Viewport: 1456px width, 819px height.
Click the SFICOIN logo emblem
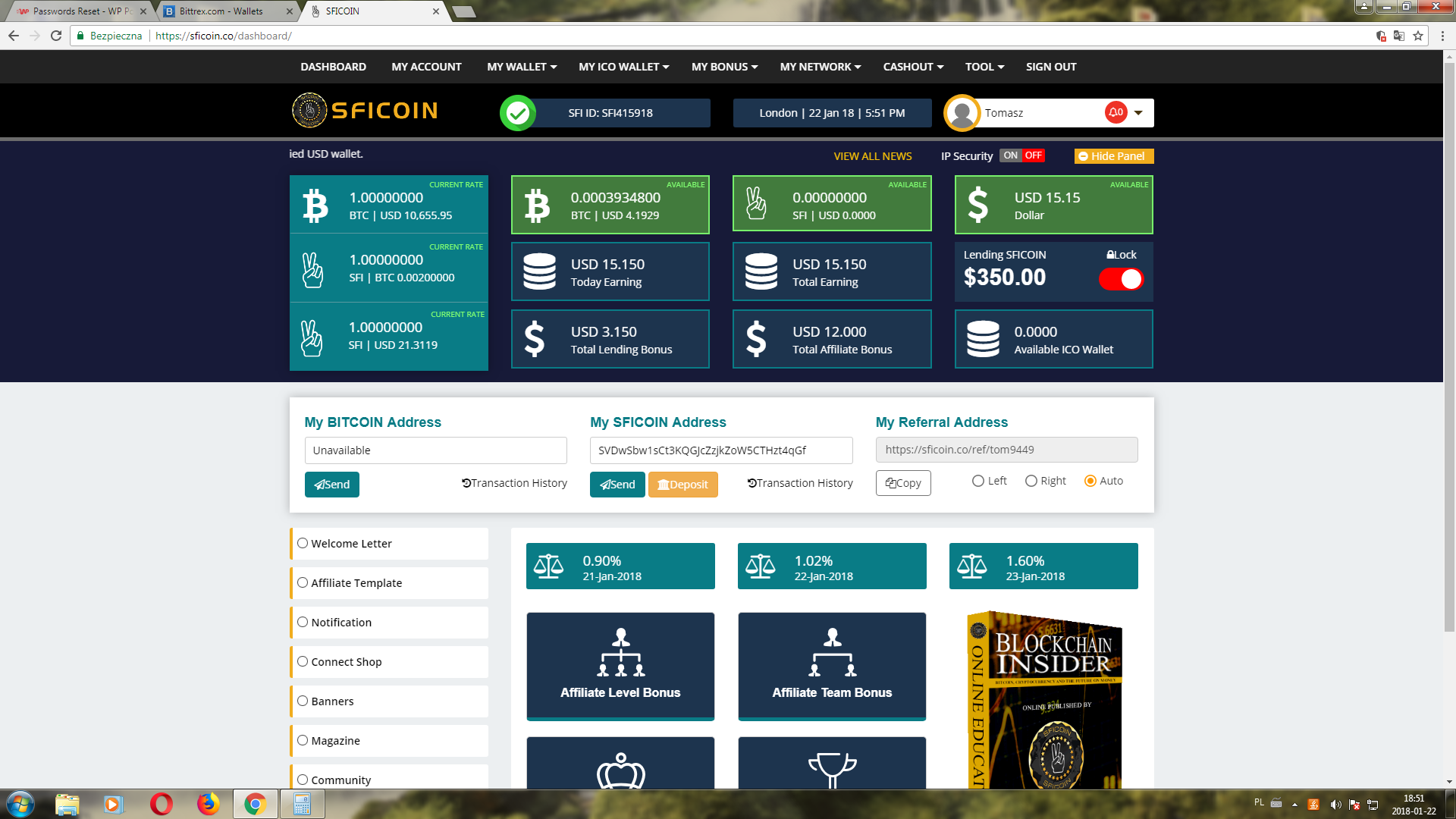coord(309,111)
